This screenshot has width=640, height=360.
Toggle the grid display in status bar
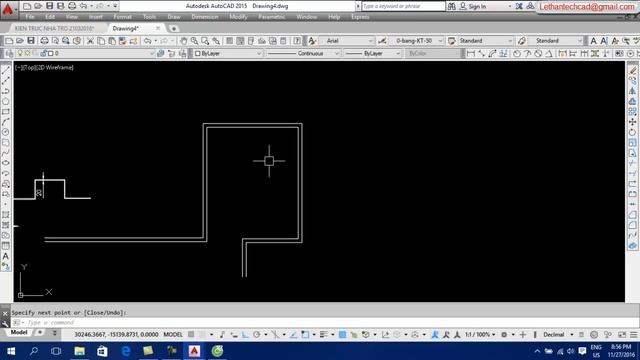pos(191,335)
